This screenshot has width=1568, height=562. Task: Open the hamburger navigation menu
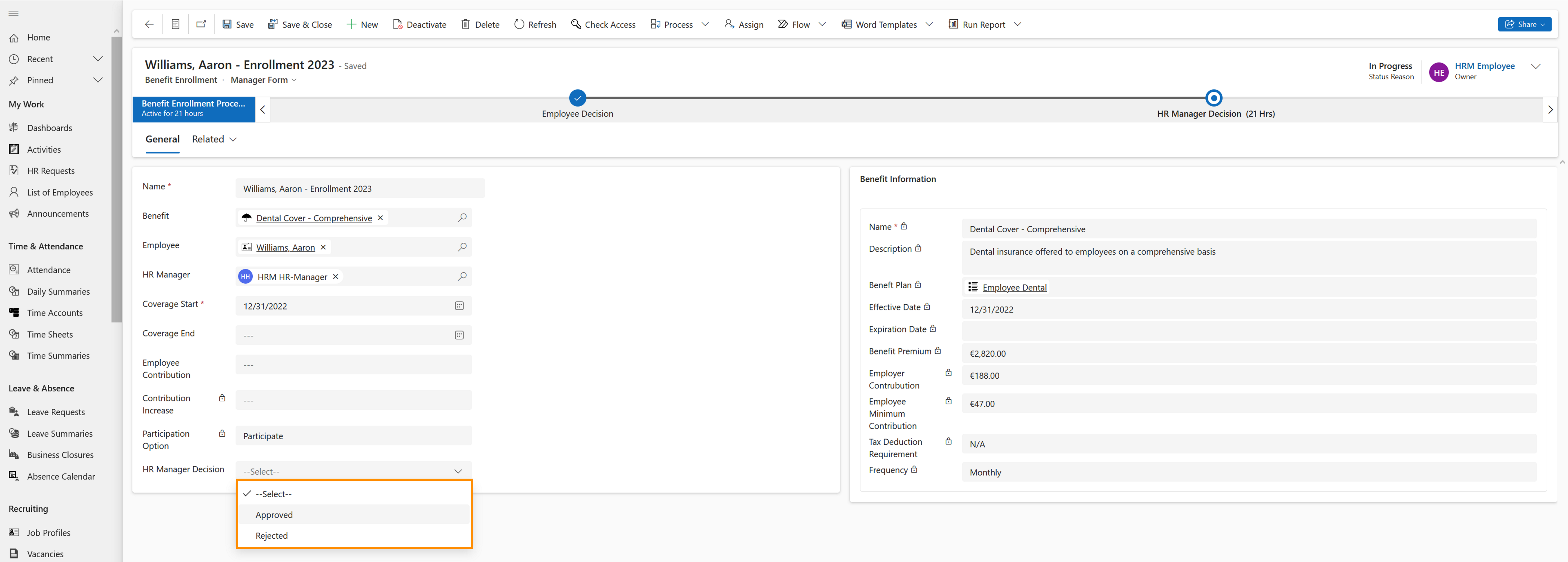pyautogui.click(x=13, y=13)
